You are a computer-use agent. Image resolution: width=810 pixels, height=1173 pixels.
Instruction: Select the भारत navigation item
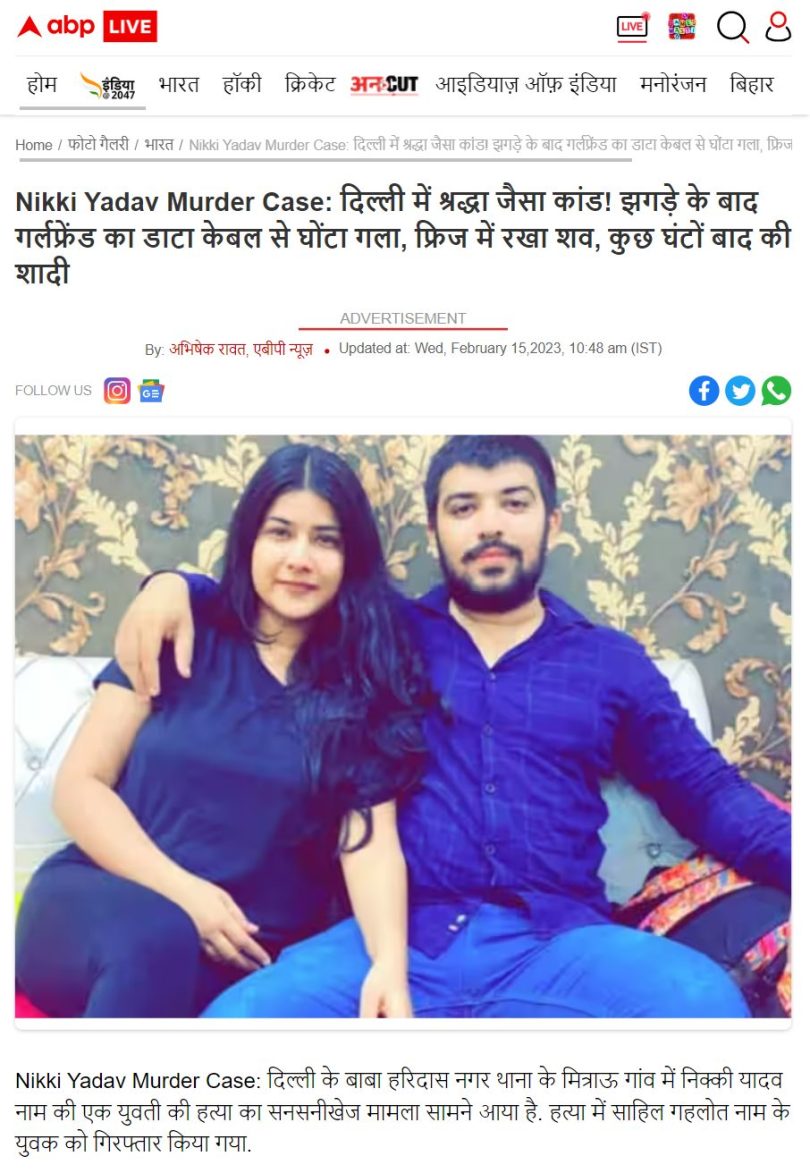coord(179,84)
